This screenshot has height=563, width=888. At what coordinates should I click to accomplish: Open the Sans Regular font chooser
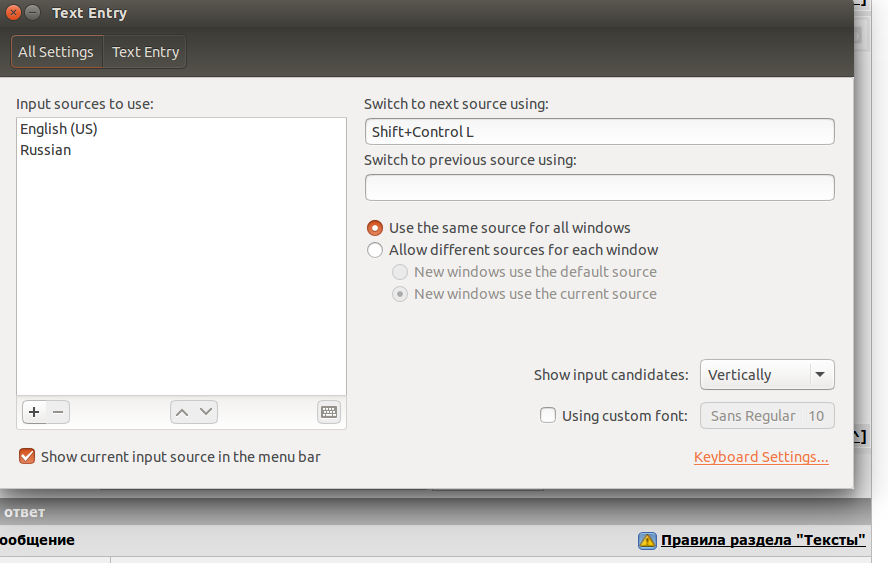(767, 416)
